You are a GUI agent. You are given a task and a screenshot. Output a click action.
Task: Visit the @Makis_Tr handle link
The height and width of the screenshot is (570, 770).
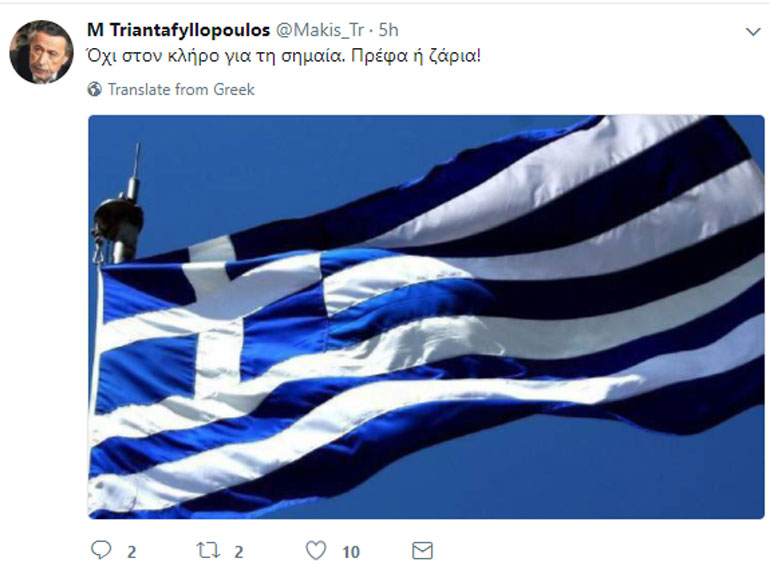coord(320,30)
